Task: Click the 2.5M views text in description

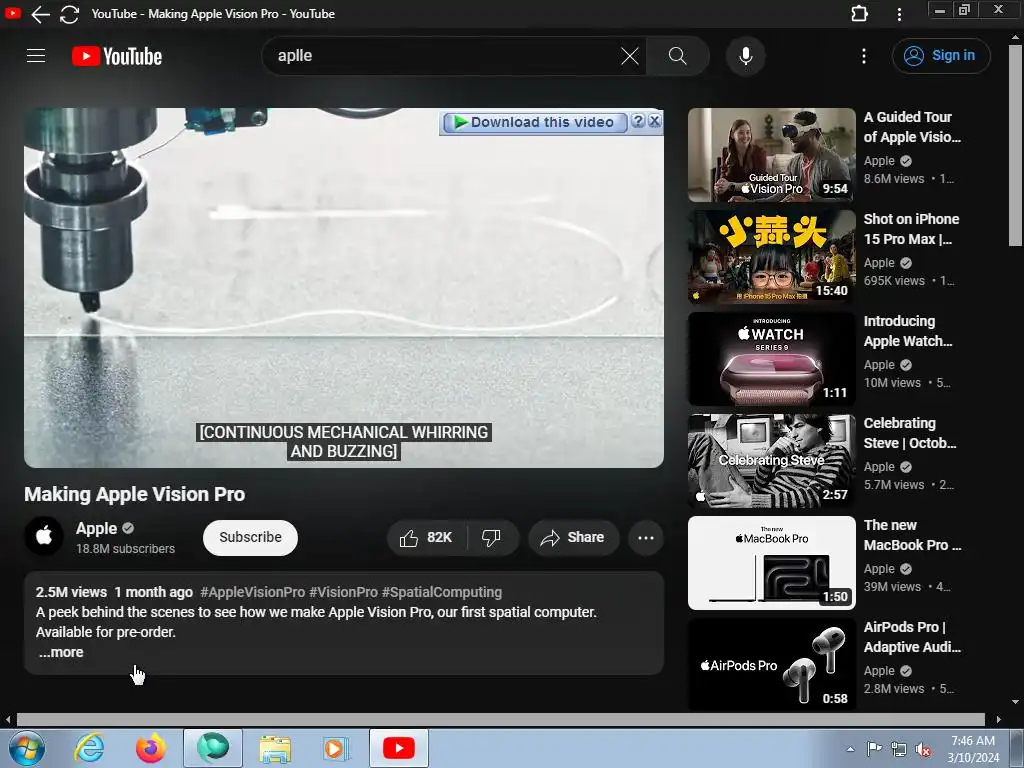Action: (x=71, y=592)
